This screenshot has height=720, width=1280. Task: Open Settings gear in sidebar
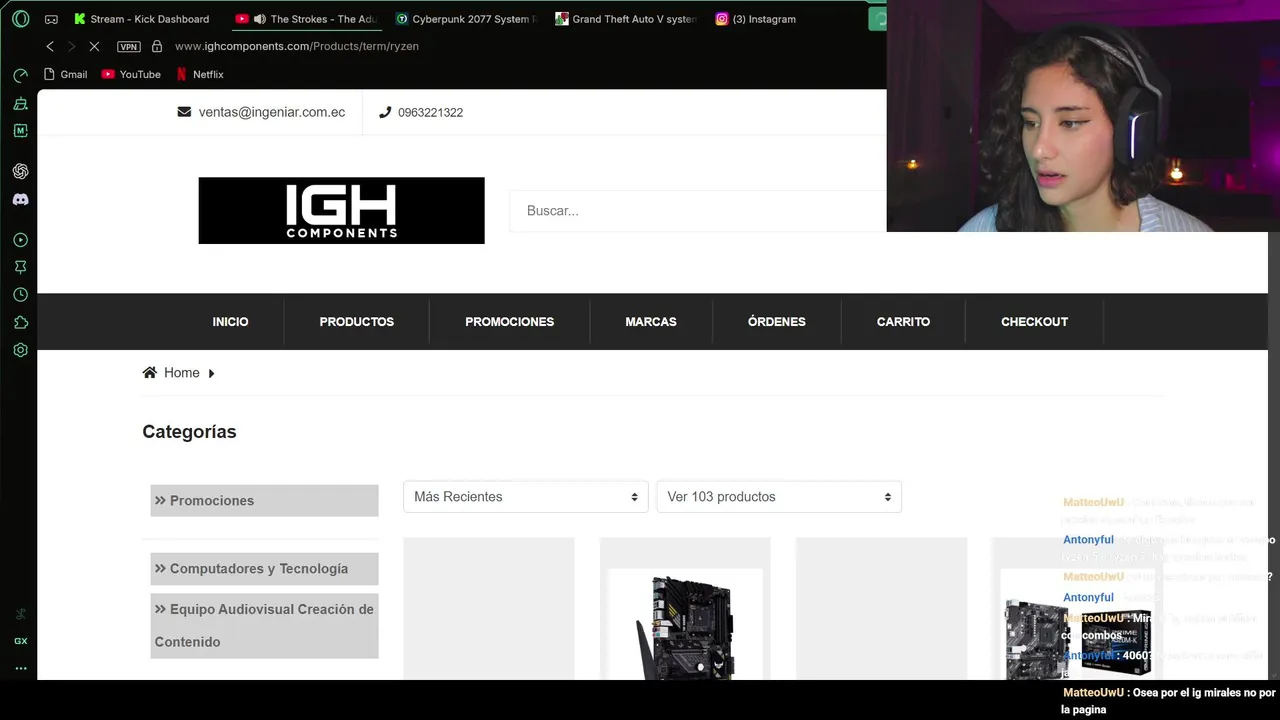(20, 350)
